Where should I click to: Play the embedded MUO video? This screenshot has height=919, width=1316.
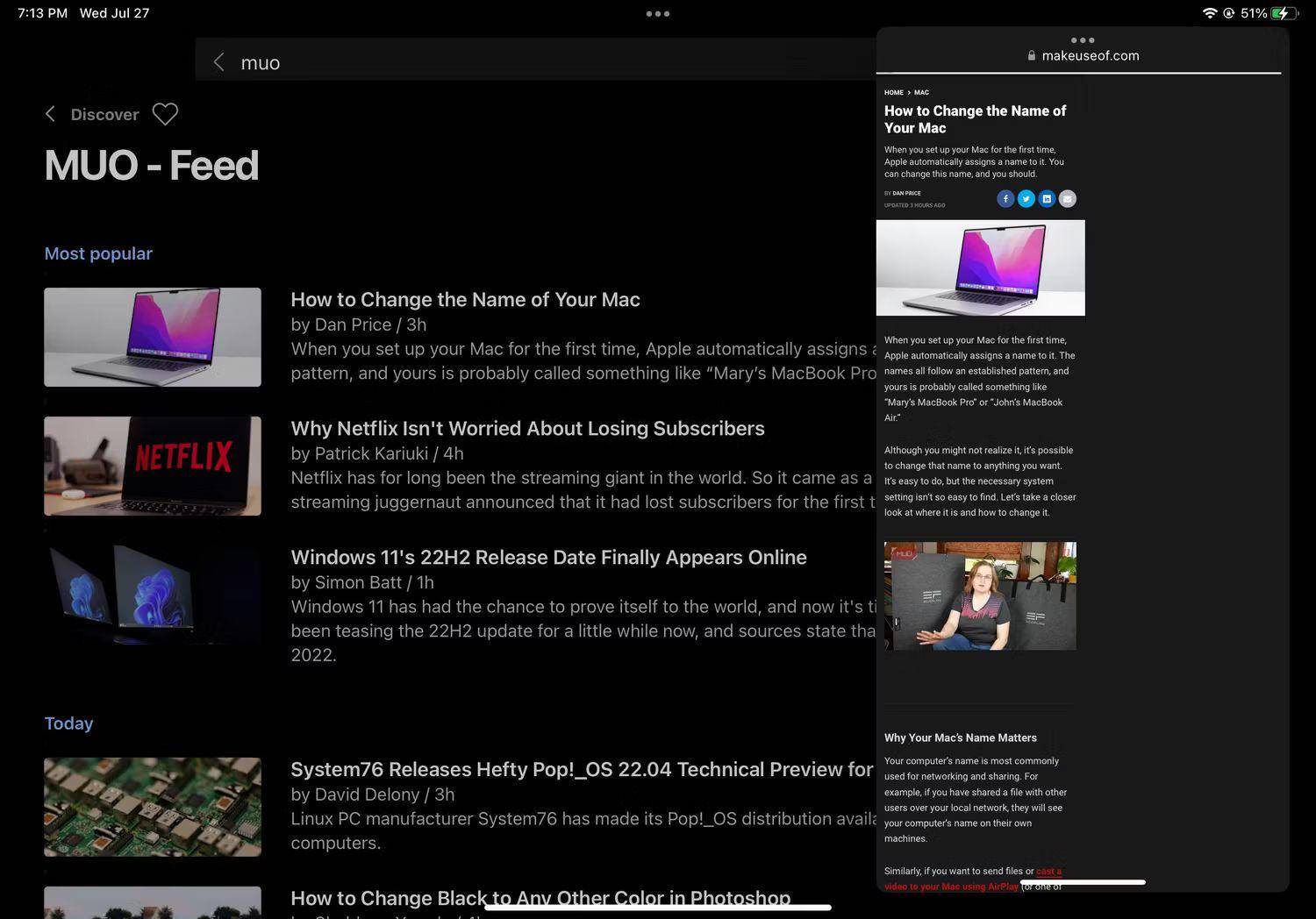click(980, 596)
